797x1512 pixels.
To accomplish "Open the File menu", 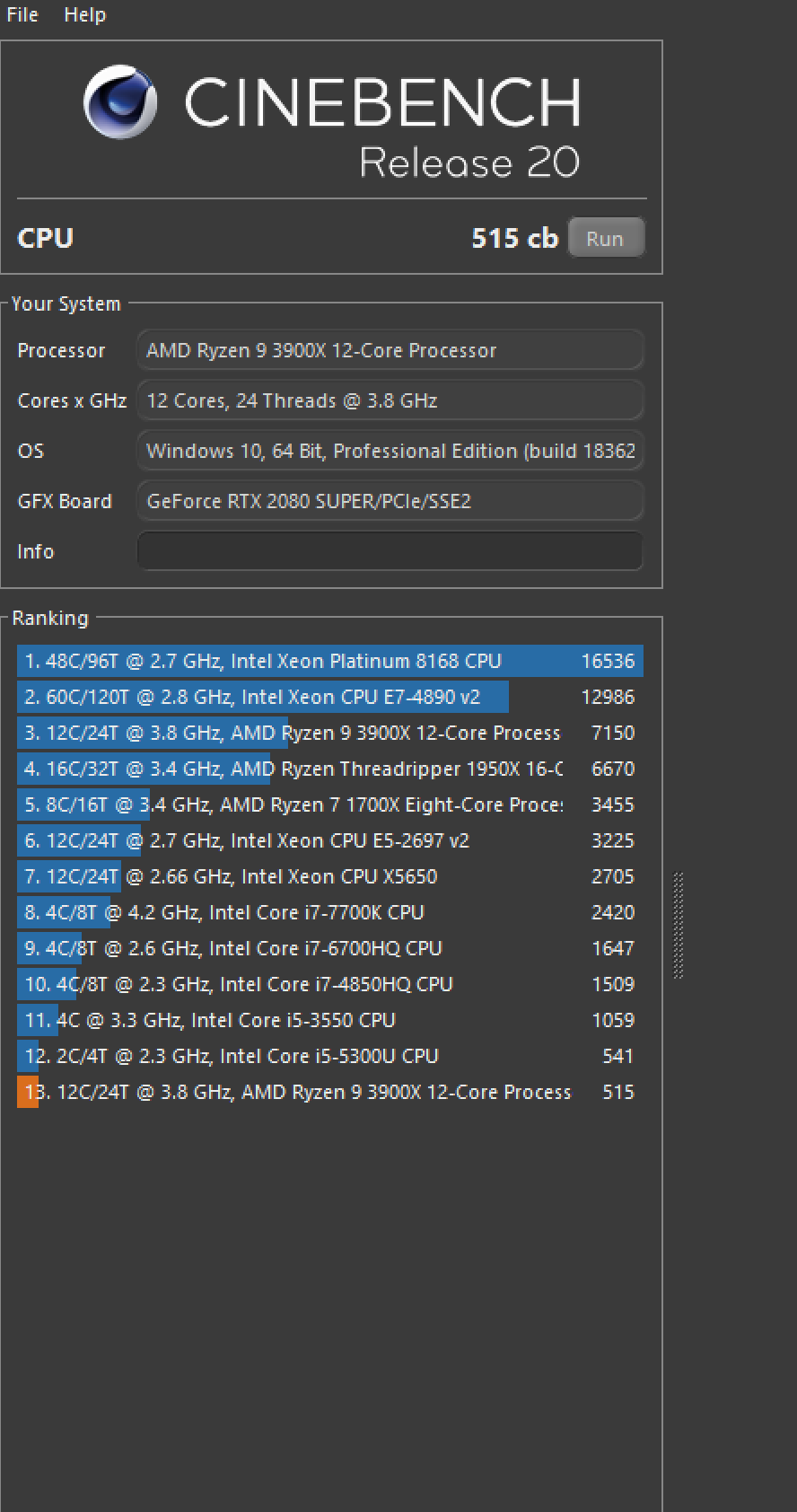I will click(x=22, y=14).
